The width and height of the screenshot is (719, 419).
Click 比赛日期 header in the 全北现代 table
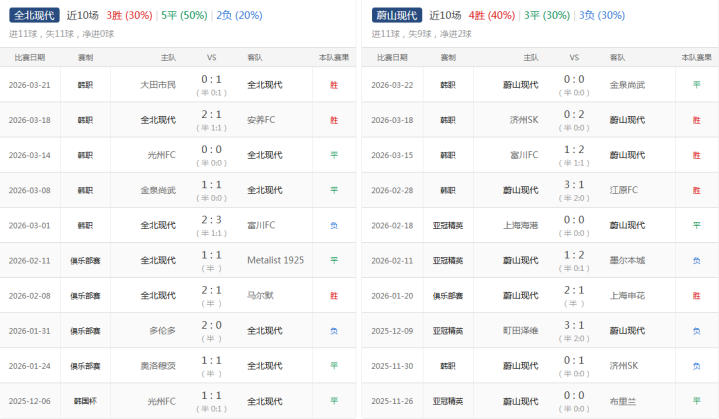click(x=29, y=57)
